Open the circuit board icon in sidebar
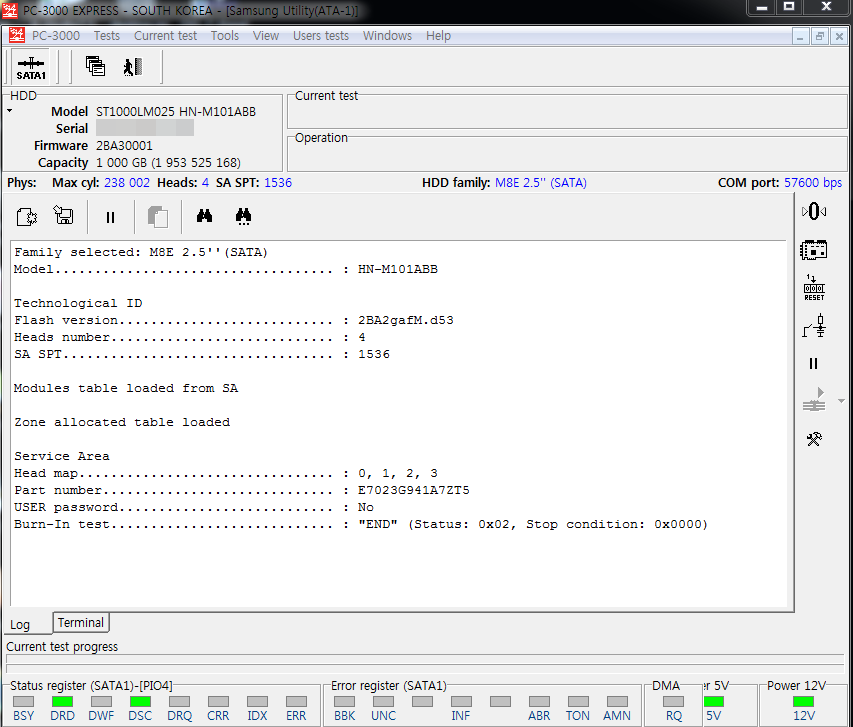The width and height of the screenshot is (853, 727). point(813,250)
